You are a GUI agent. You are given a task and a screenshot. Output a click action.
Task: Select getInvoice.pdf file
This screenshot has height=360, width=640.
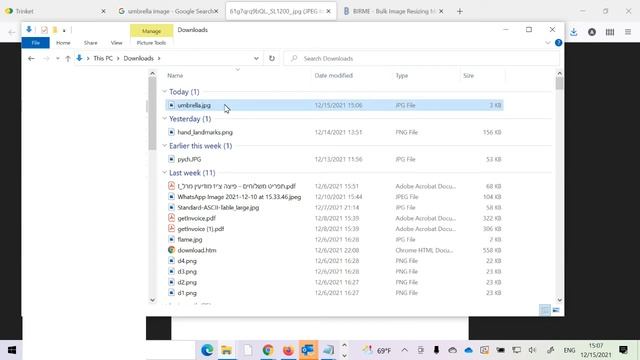(334, 218)
